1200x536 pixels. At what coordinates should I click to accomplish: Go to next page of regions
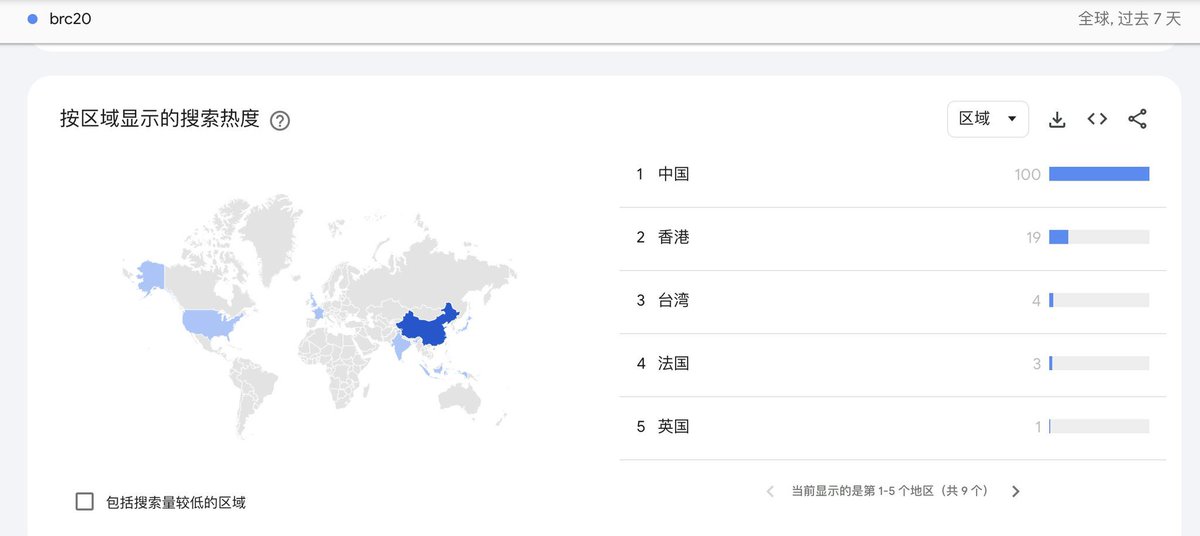(x=1016, y=491)
